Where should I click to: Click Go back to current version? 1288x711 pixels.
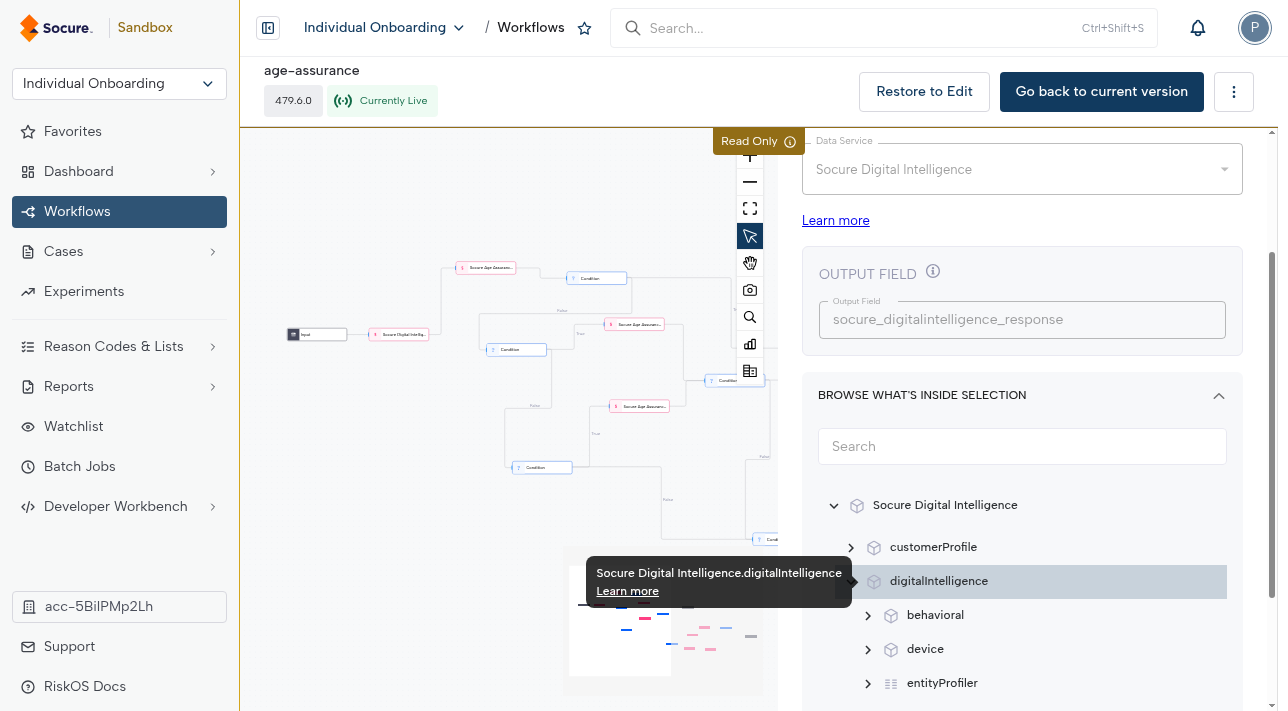(1102, 92)
